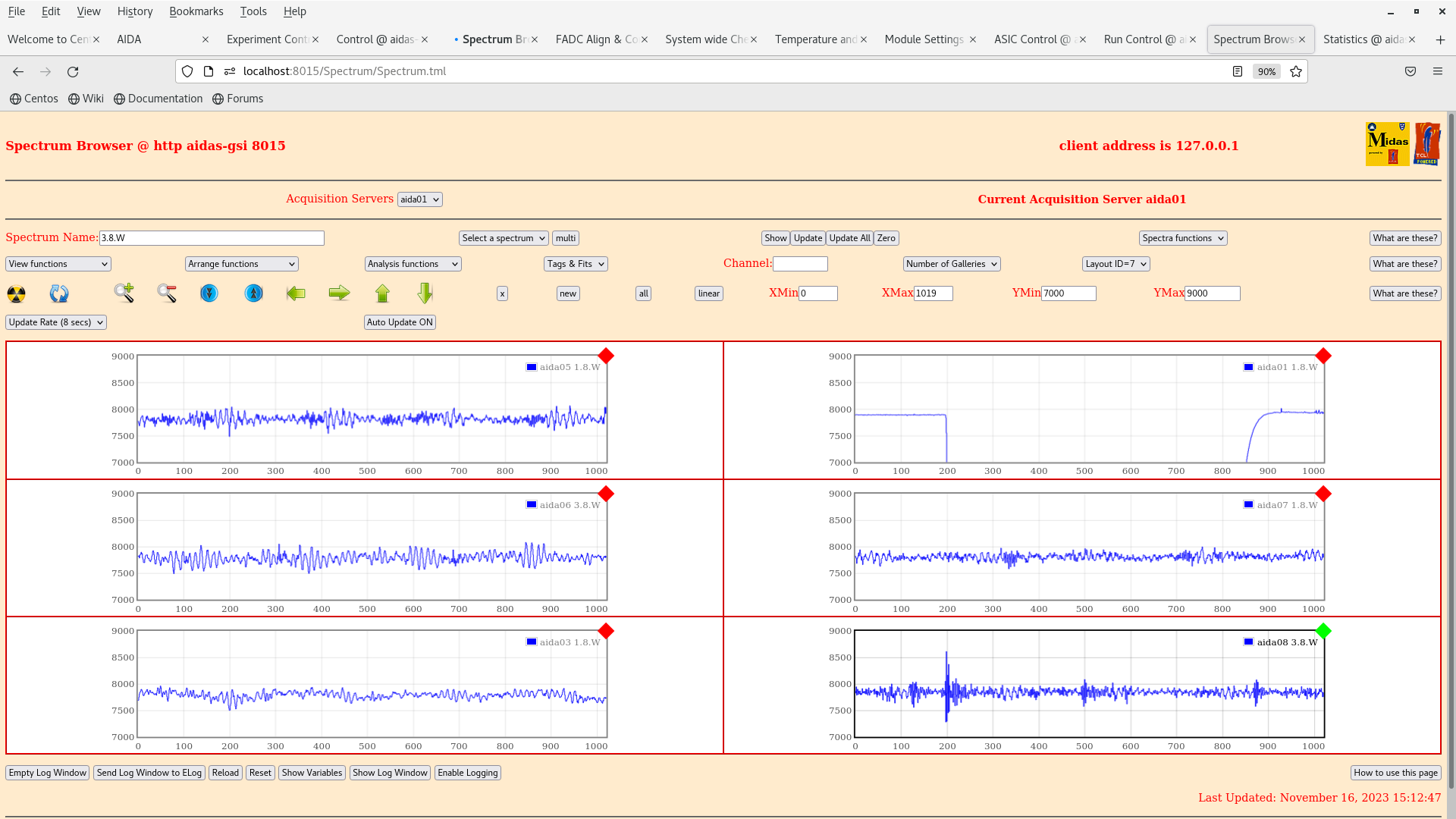The height and width of the screenshot is (819, 1456).
Task: Click the magnifier zoom-out minus icon
Action: coord(167,293)
